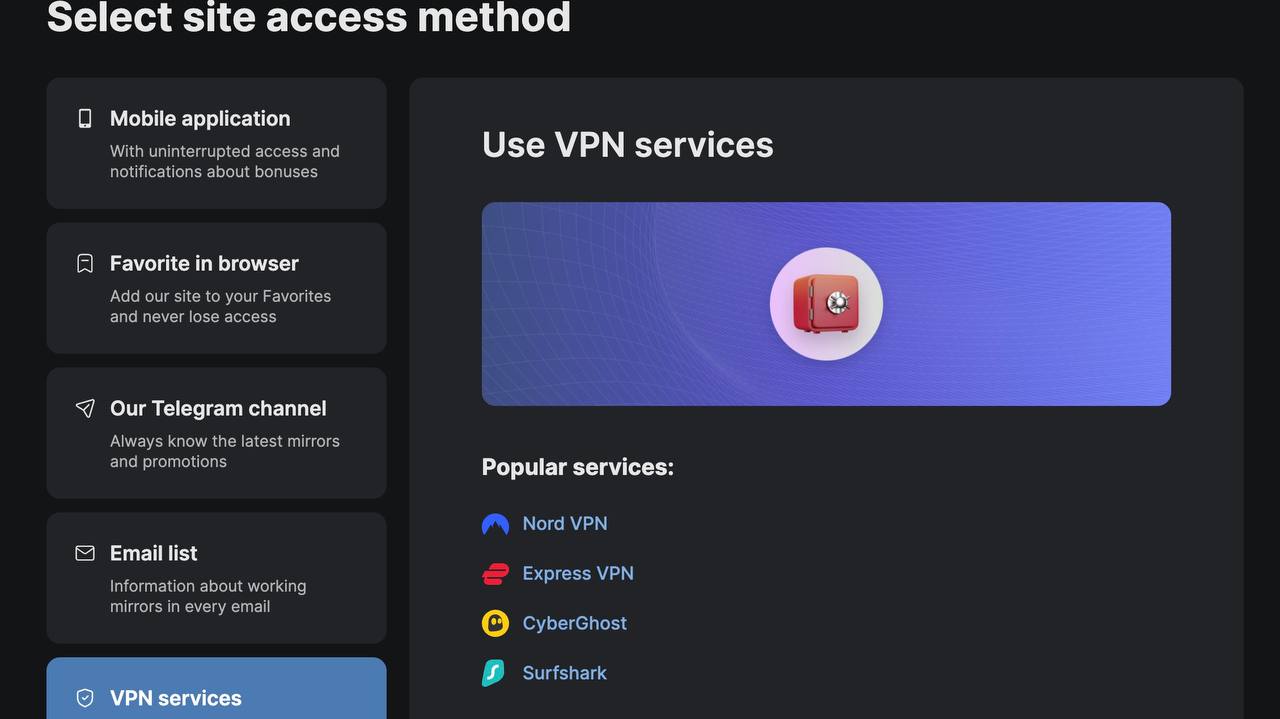This screenshot has height=719, width=1280.
Task: Click the Nord VPN logo icon
Action: 495,524
